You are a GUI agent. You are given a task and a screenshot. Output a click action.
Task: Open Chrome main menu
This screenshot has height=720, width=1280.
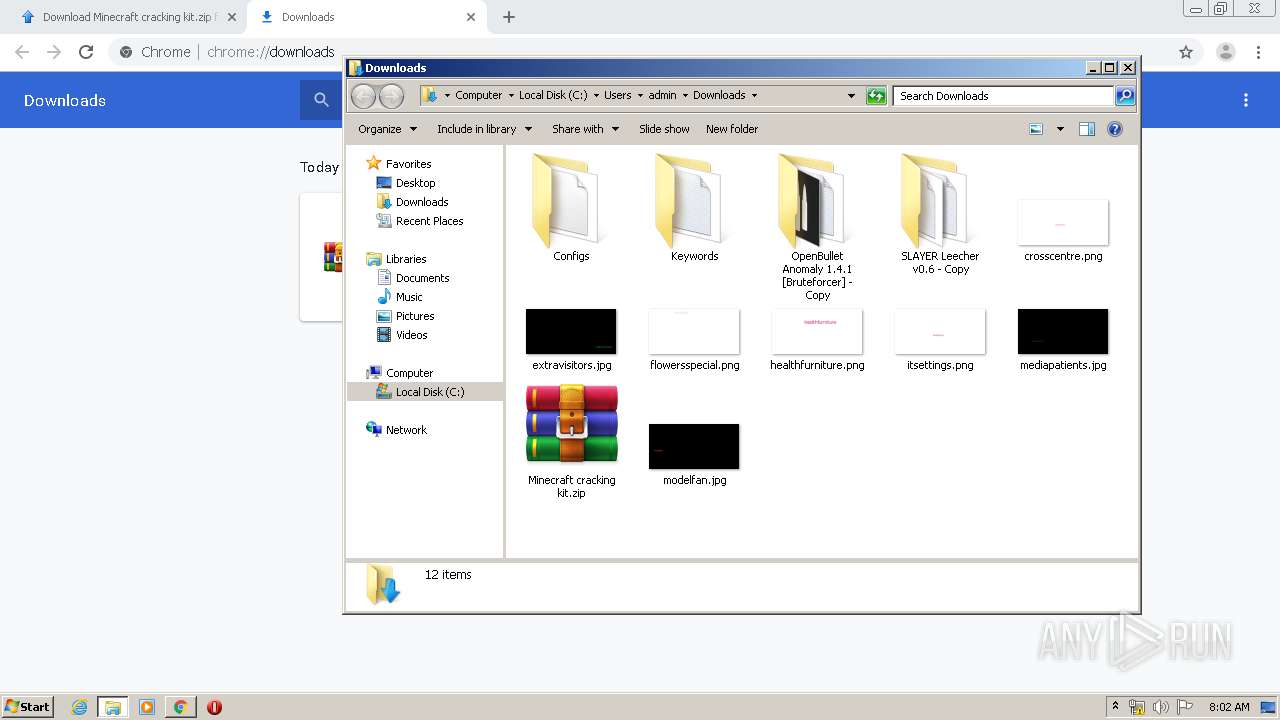point(1258,52)
